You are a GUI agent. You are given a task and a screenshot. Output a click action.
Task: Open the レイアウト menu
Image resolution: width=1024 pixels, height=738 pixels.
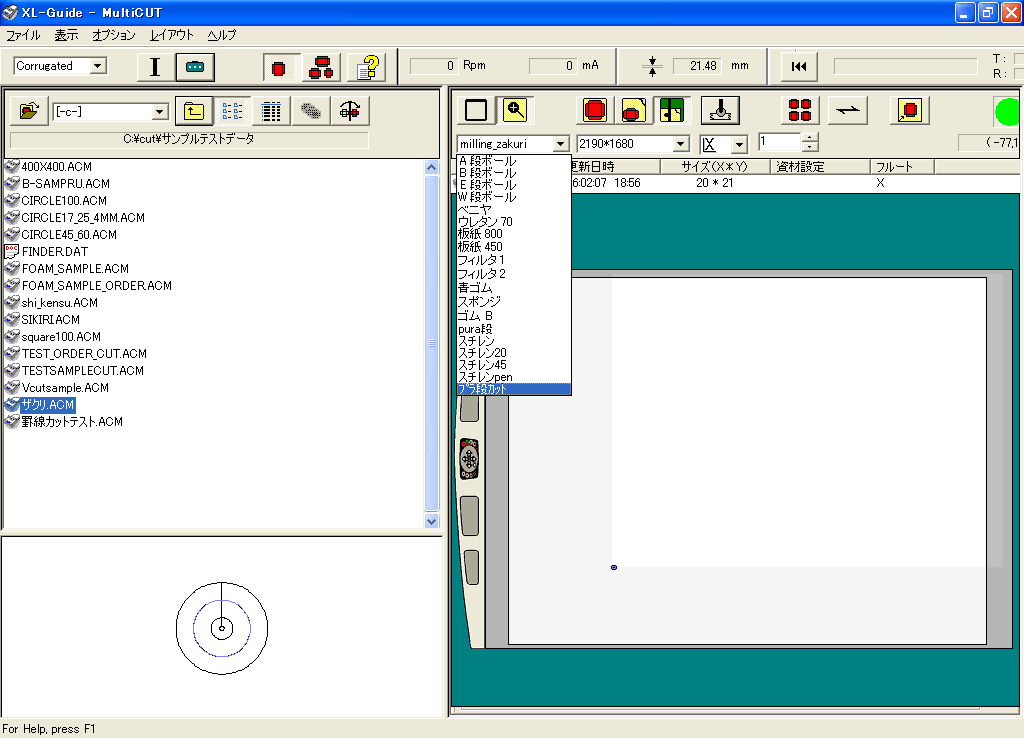172,35
